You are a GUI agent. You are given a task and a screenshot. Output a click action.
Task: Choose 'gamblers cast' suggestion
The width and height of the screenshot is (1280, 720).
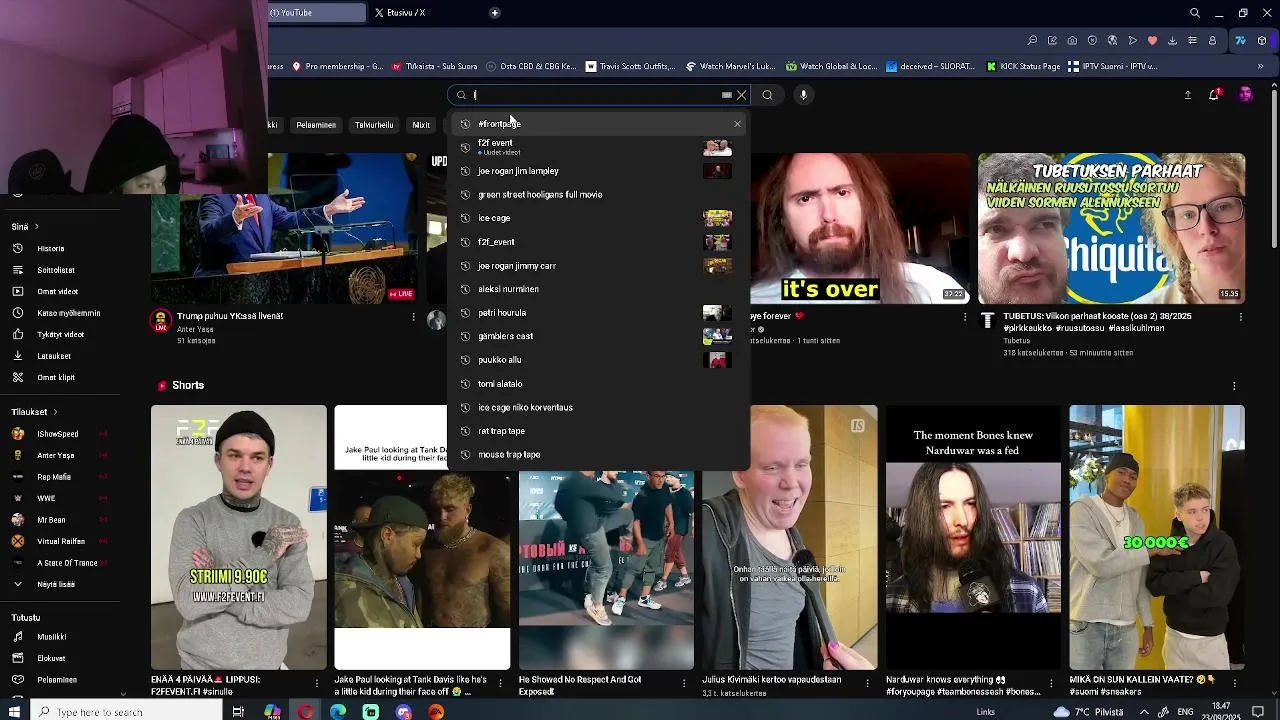(x=598, y=336)
